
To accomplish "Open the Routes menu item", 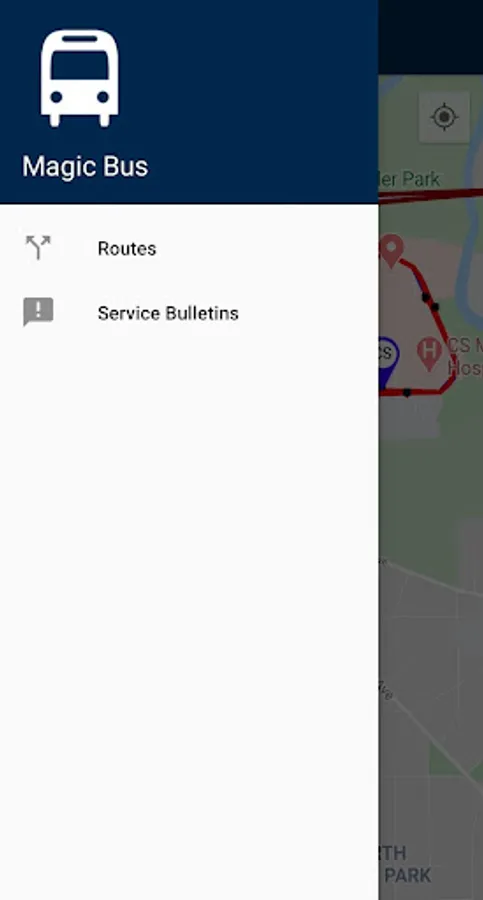I will [x=189, y=248].
